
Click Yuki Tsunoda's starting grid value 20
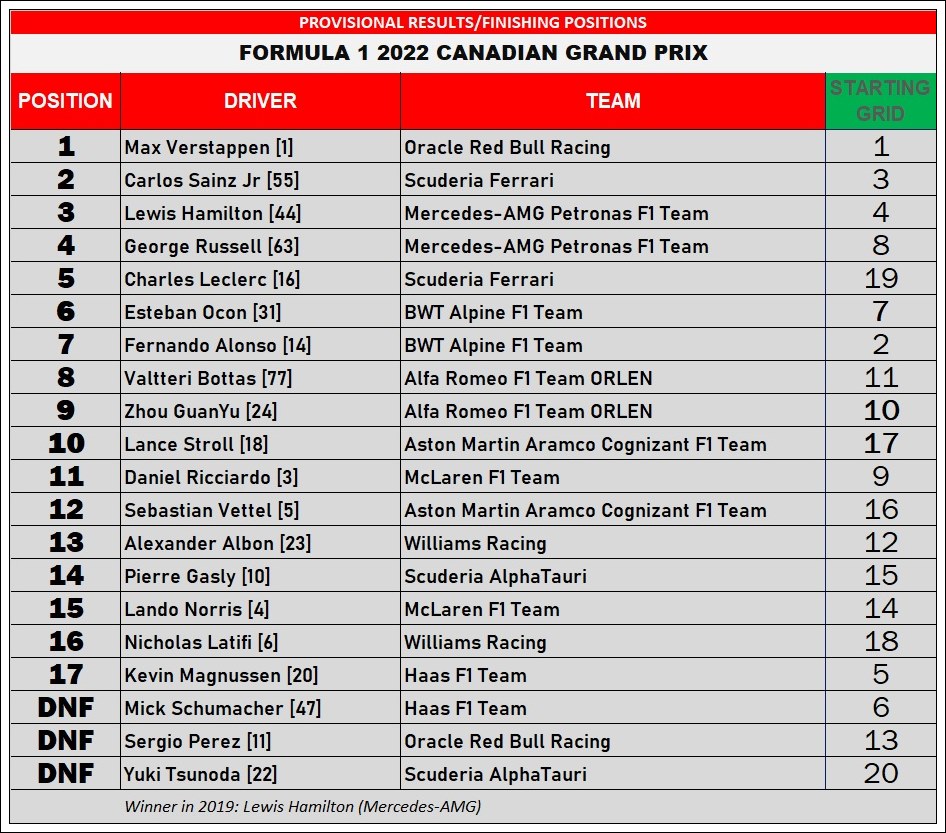(880, 774)
